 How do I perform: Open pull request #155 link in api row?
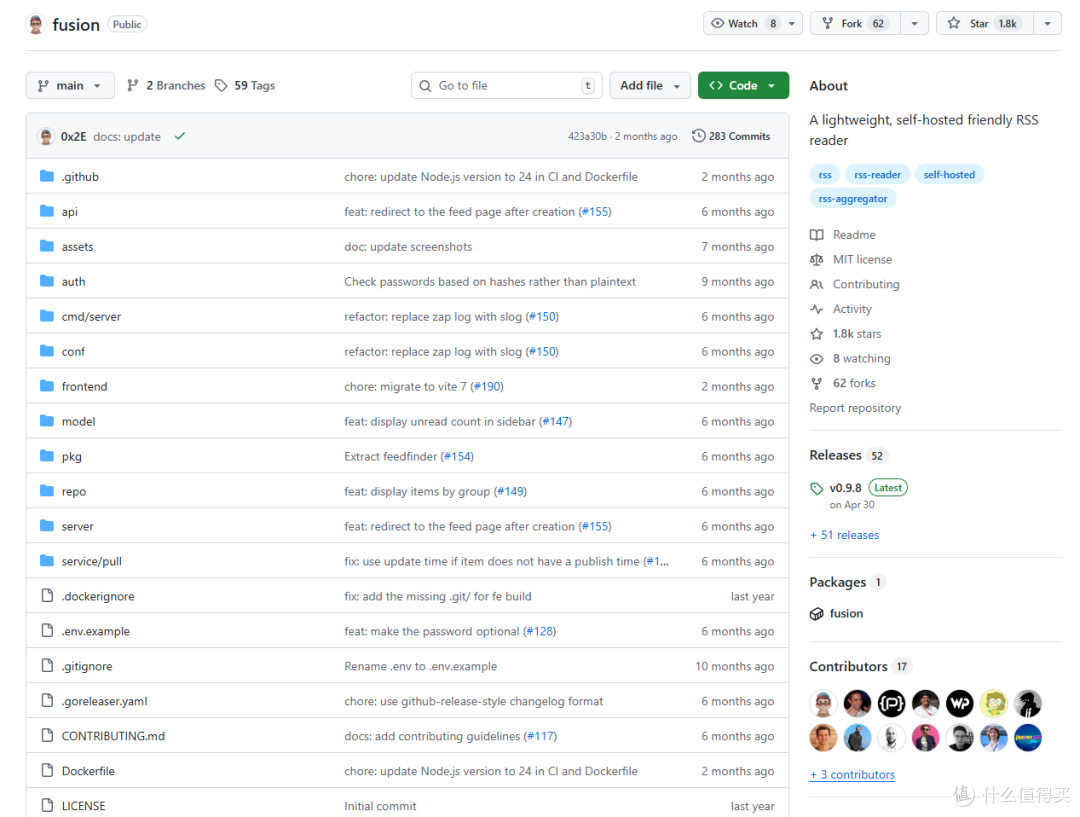(x=596, y=212)
